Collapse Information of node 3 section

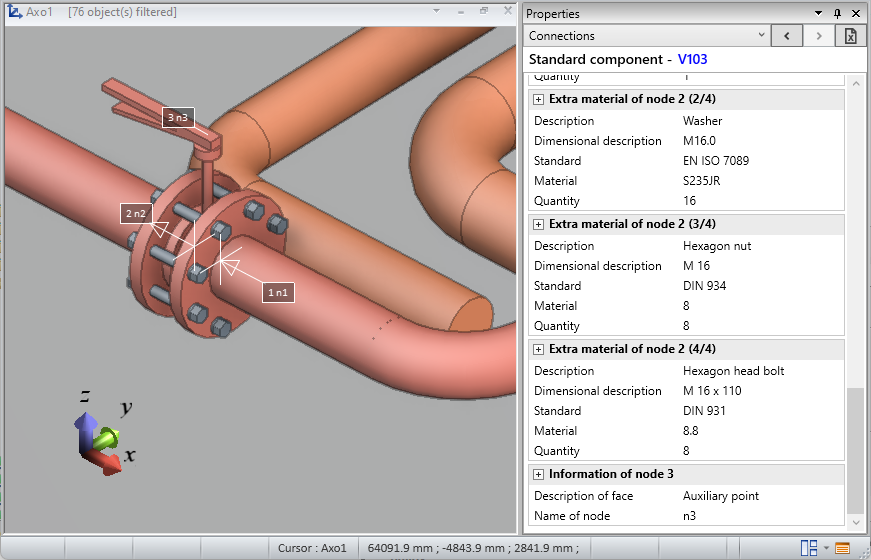[x=538, y=474]
